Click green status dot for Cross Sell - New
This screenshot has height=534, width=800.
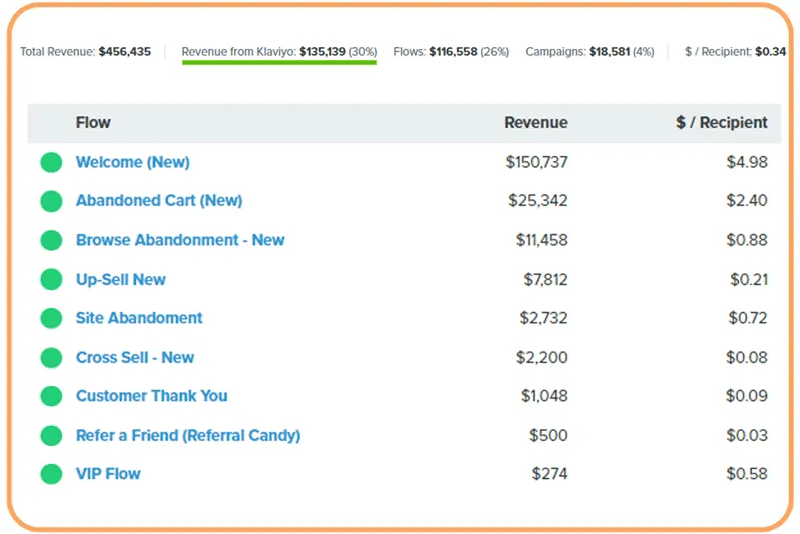pyautogui.click(x=51, y=357)
